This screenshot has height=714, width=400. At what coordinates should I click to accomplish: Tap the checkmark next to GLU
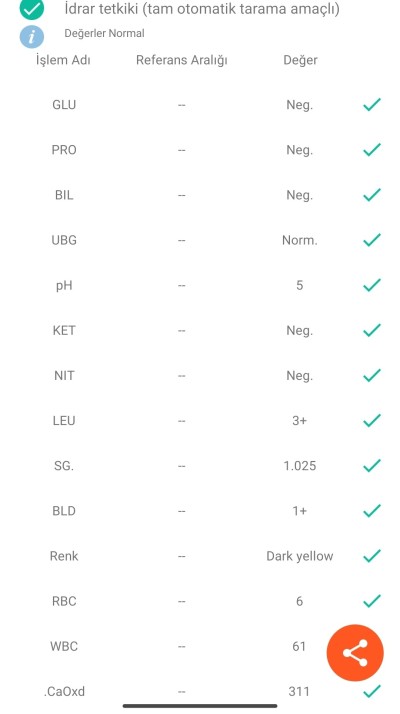[x=372, y=104]
